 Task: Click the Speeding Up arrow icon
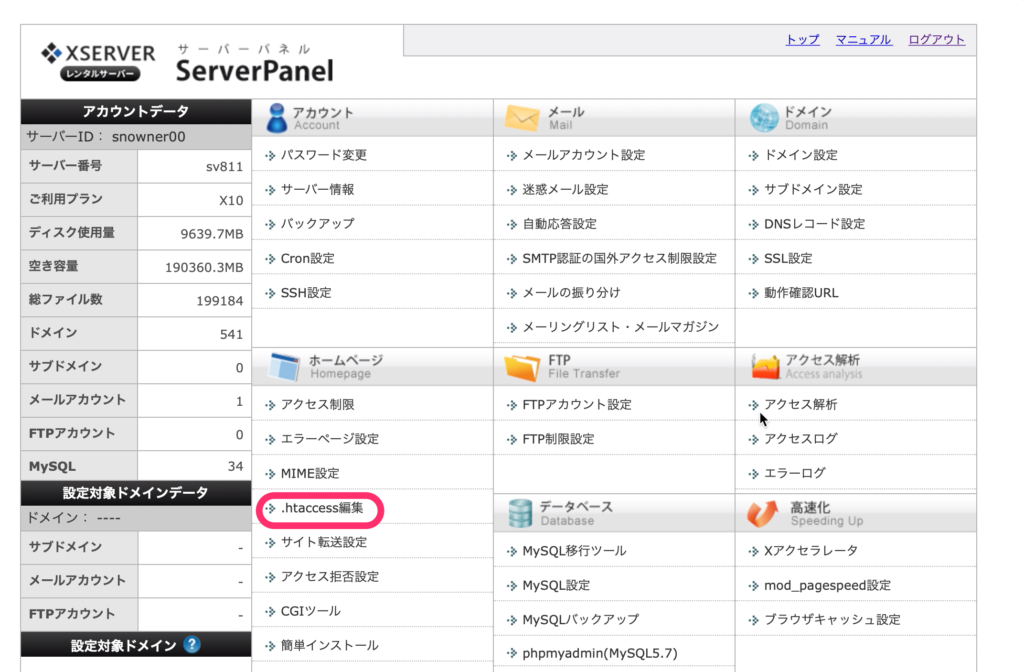tap(763, 513)
